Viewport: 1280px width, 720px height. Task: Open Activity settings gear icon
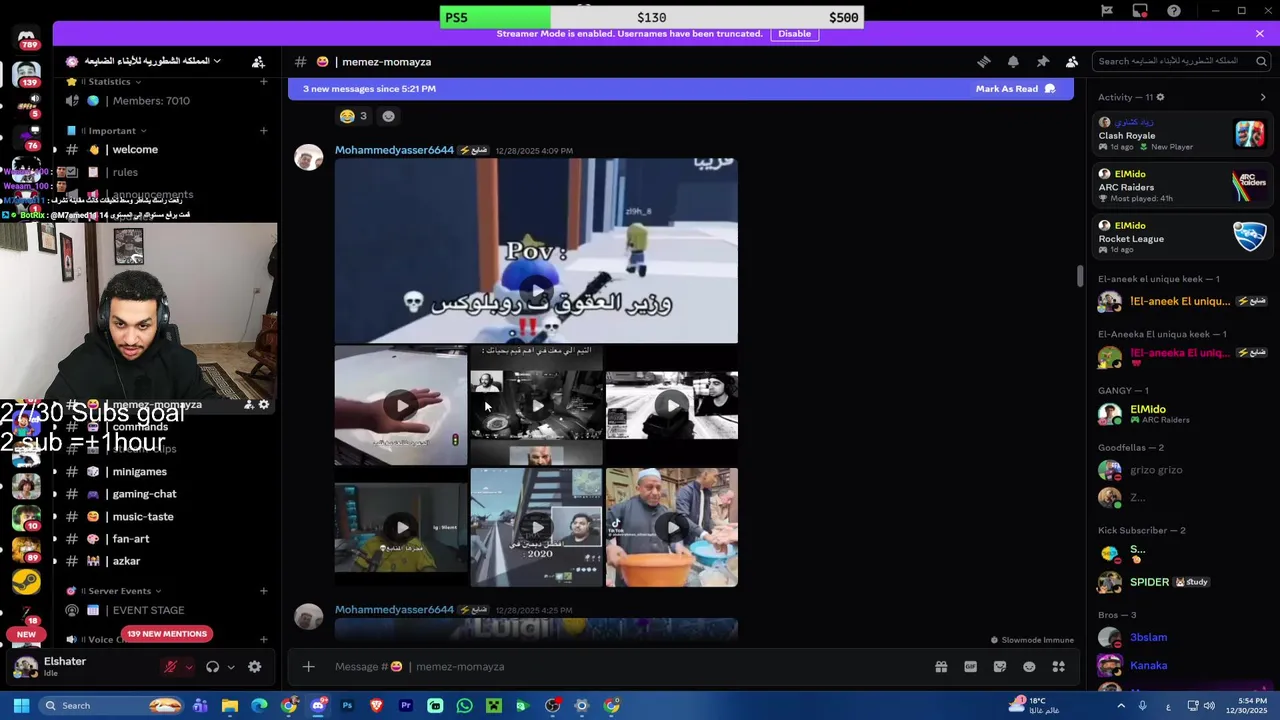pos(1160,97)
